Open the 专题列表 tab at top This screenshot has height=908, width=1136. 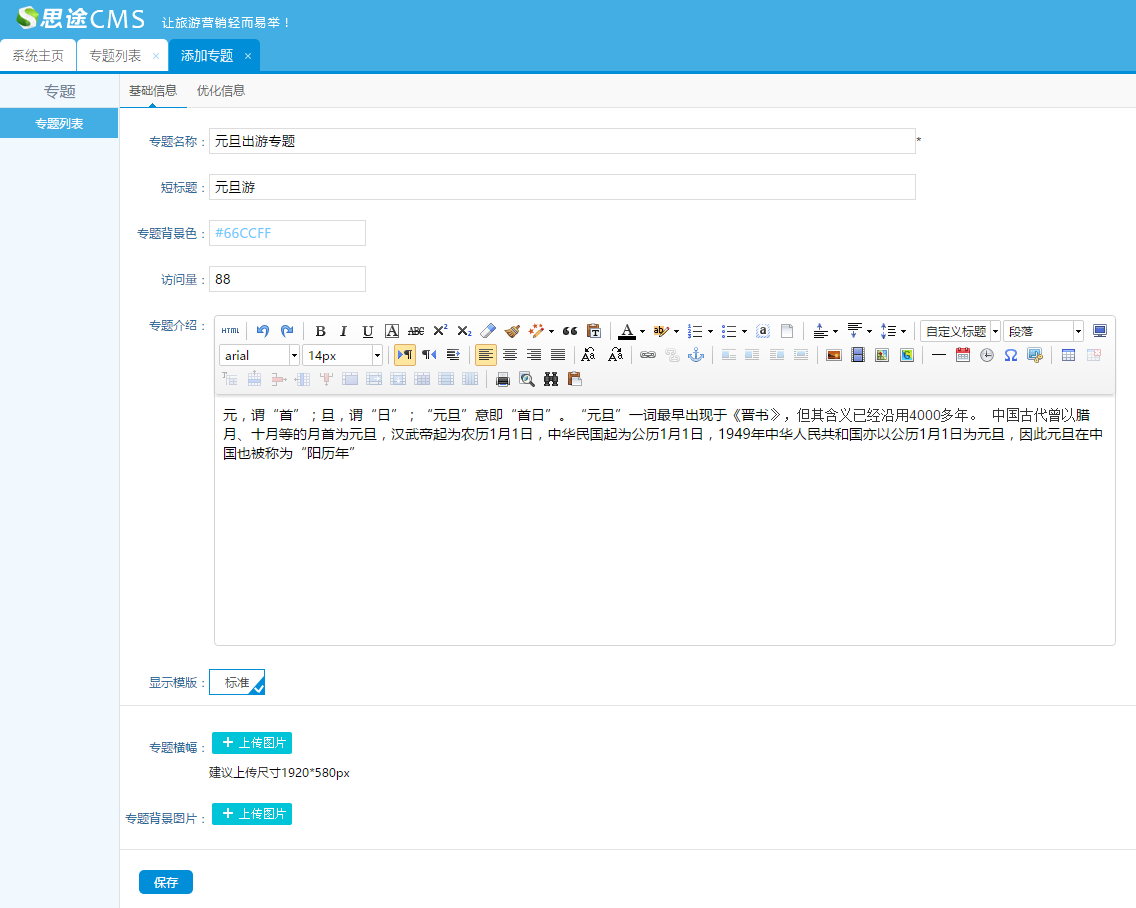pos(115,56)
